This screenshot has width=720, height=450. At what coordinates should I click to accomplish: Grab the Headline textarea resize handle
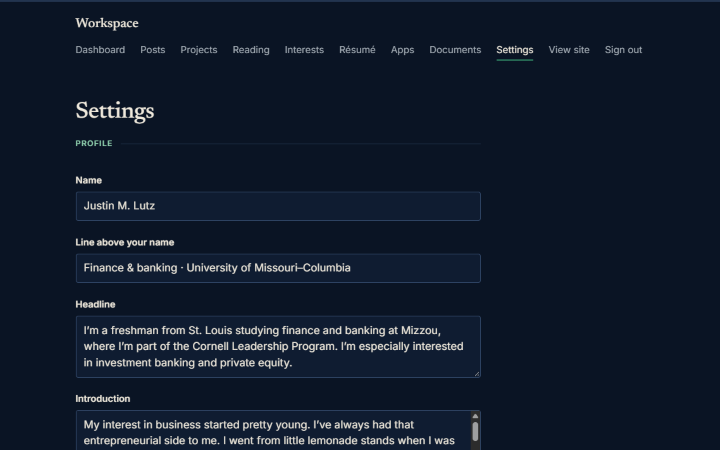(477, 374)
